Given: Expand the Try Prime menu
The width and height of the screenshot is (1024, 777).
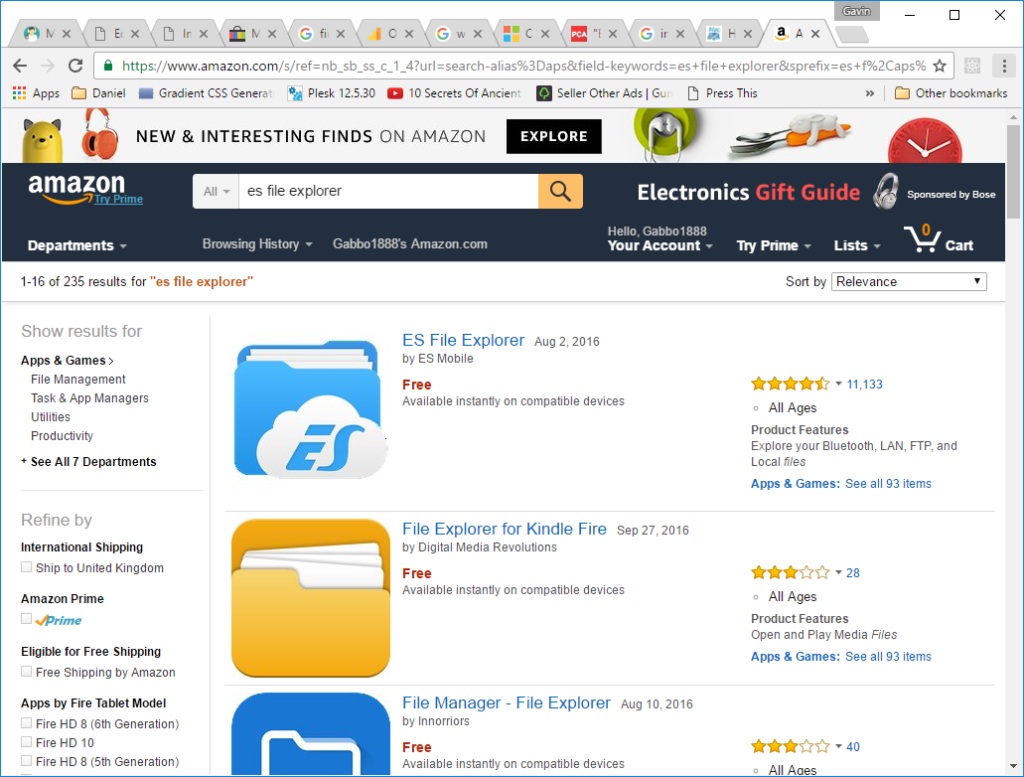Looking at the screenshot, I should click(773, 246).
